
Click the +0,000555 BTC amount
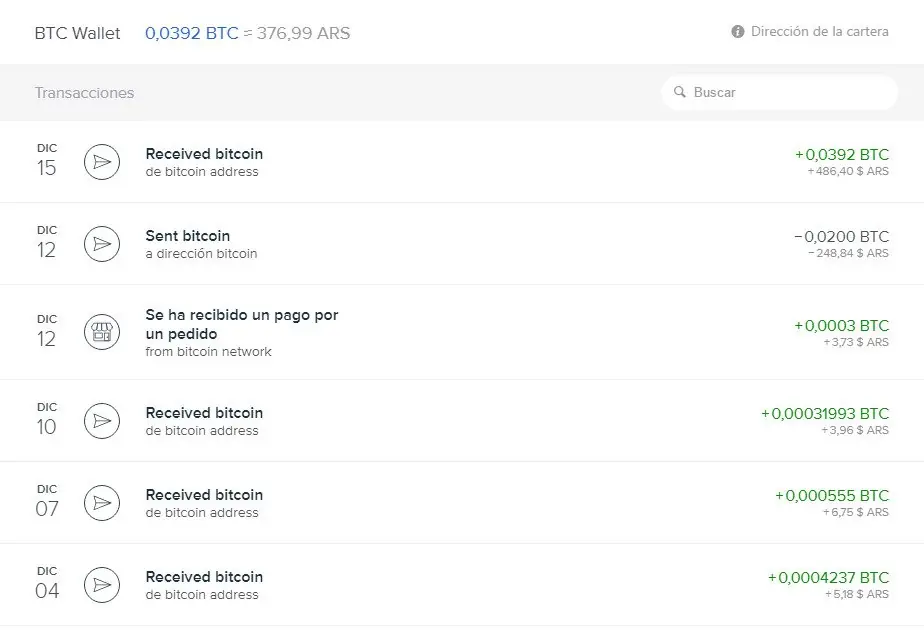click(831, 495)
